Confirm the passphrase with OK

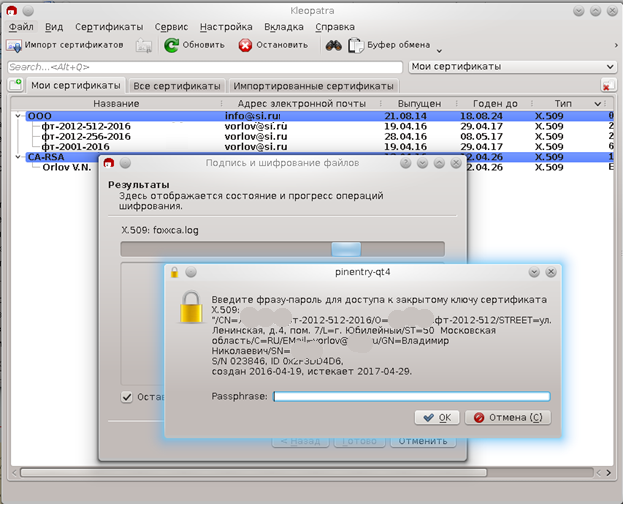(437, 417)
